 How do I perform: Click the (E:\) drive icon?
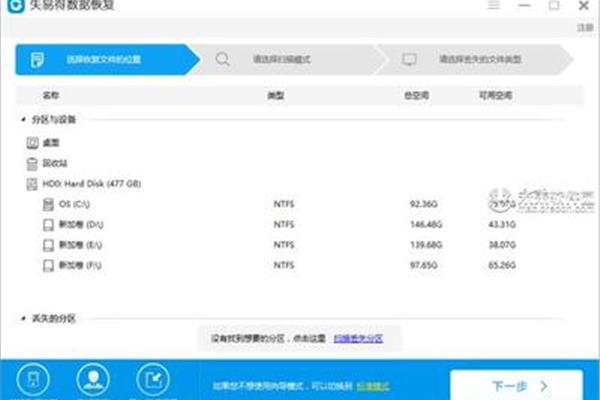coord(48,245)
